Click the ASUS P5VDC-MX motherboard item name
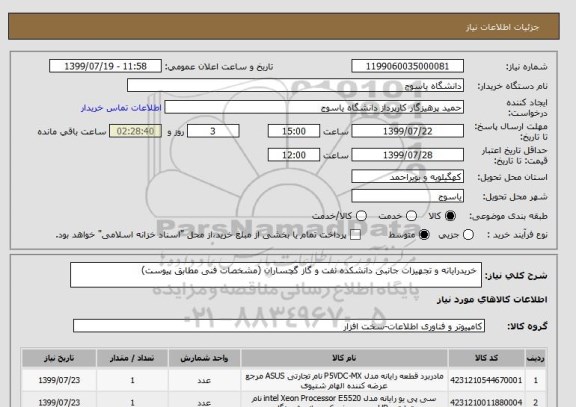Screen dimensions: 576x407 pyautogui.click(x=344, y=381)
